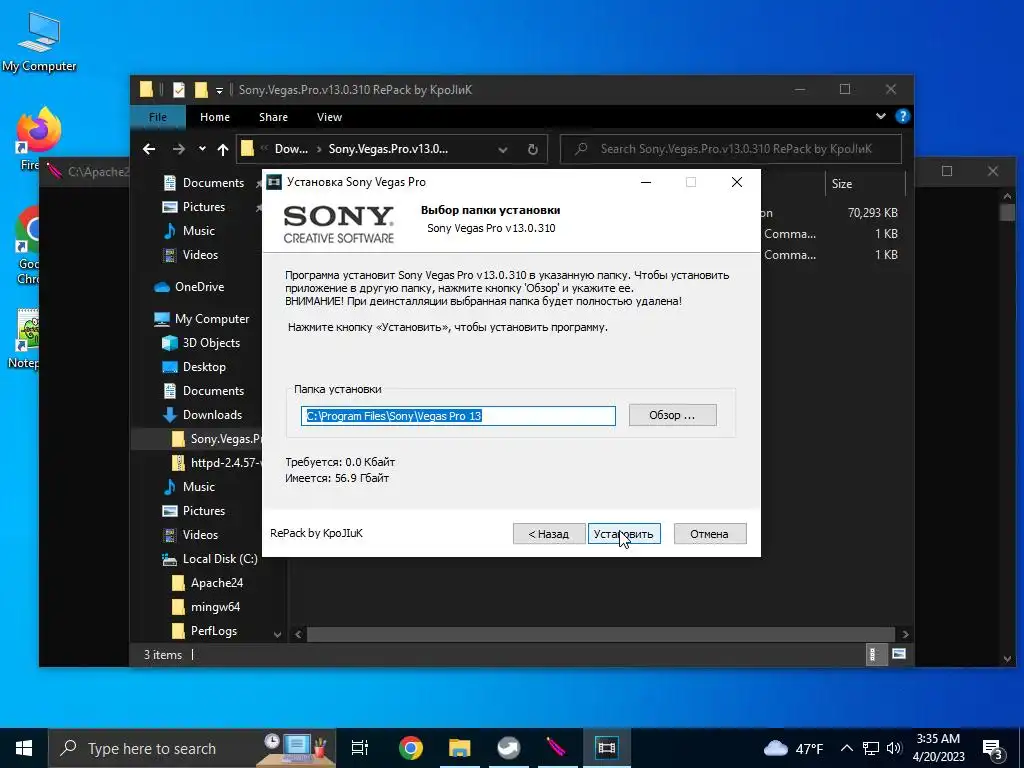Click the 70,293 KB file size cell

[x=872, y=213]
